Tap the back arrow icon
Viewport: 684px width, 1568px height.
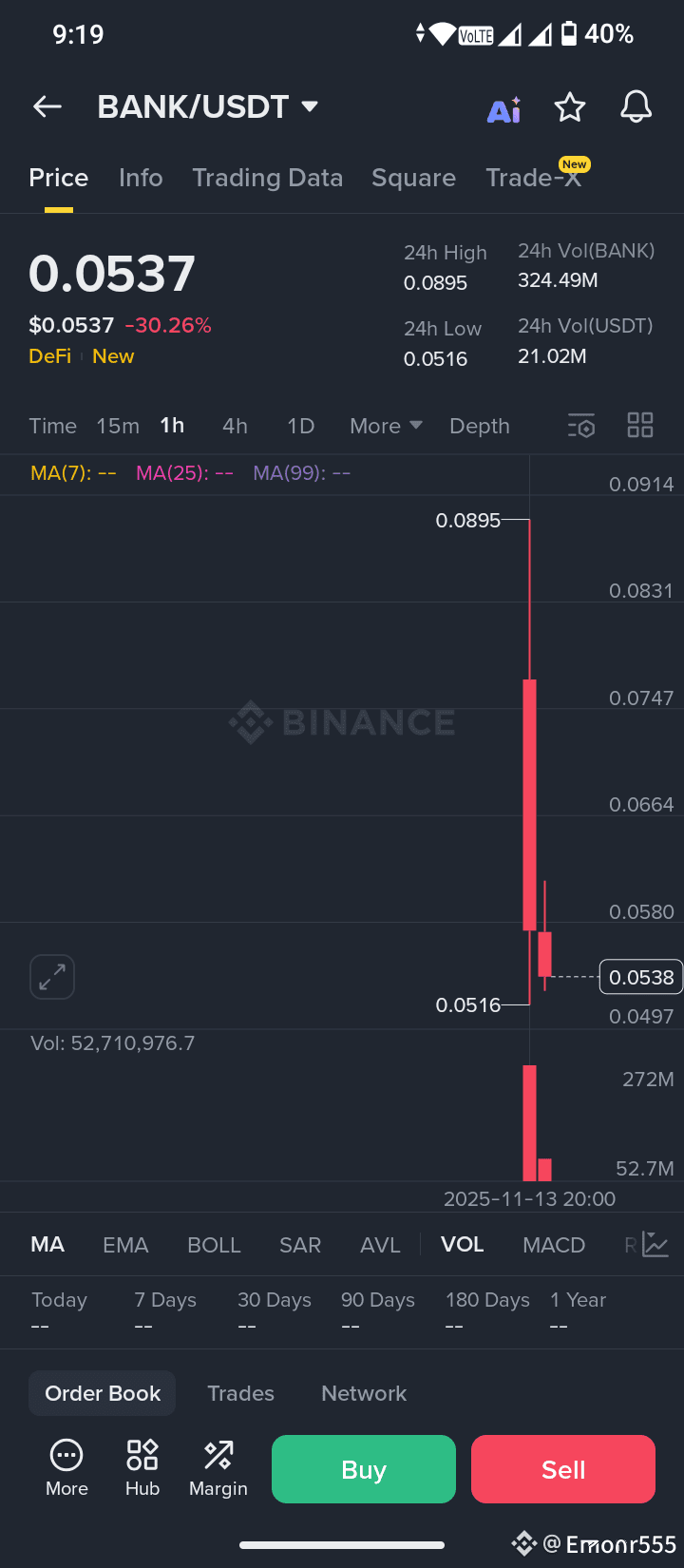coord(47,107)
